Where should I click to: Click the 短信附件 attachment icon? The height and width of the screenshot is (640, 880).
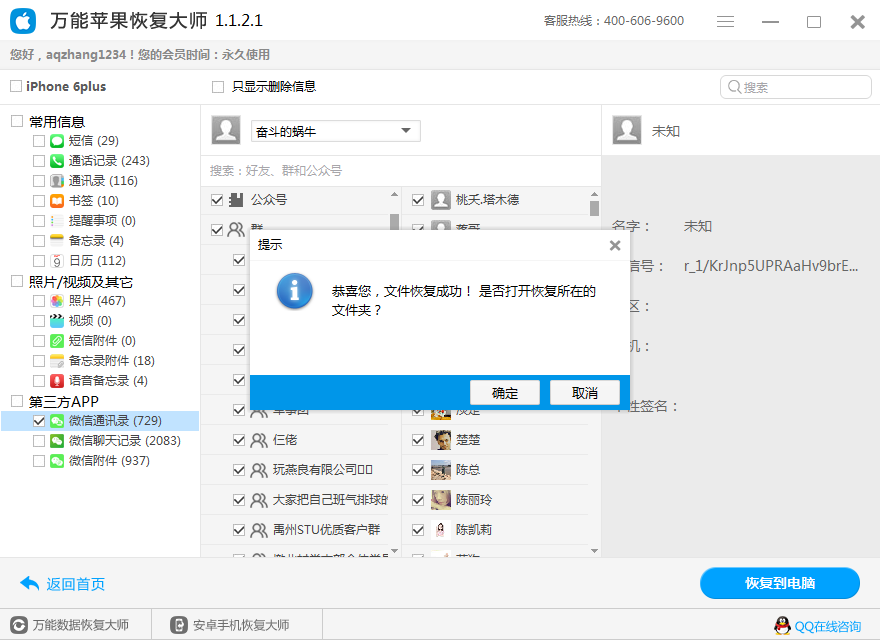click(x=57, y=341)
